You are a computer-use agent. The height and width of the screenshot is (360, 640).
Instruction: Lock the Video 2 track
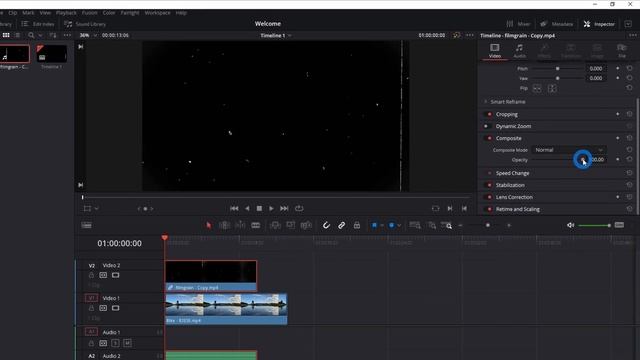(91, 275)
